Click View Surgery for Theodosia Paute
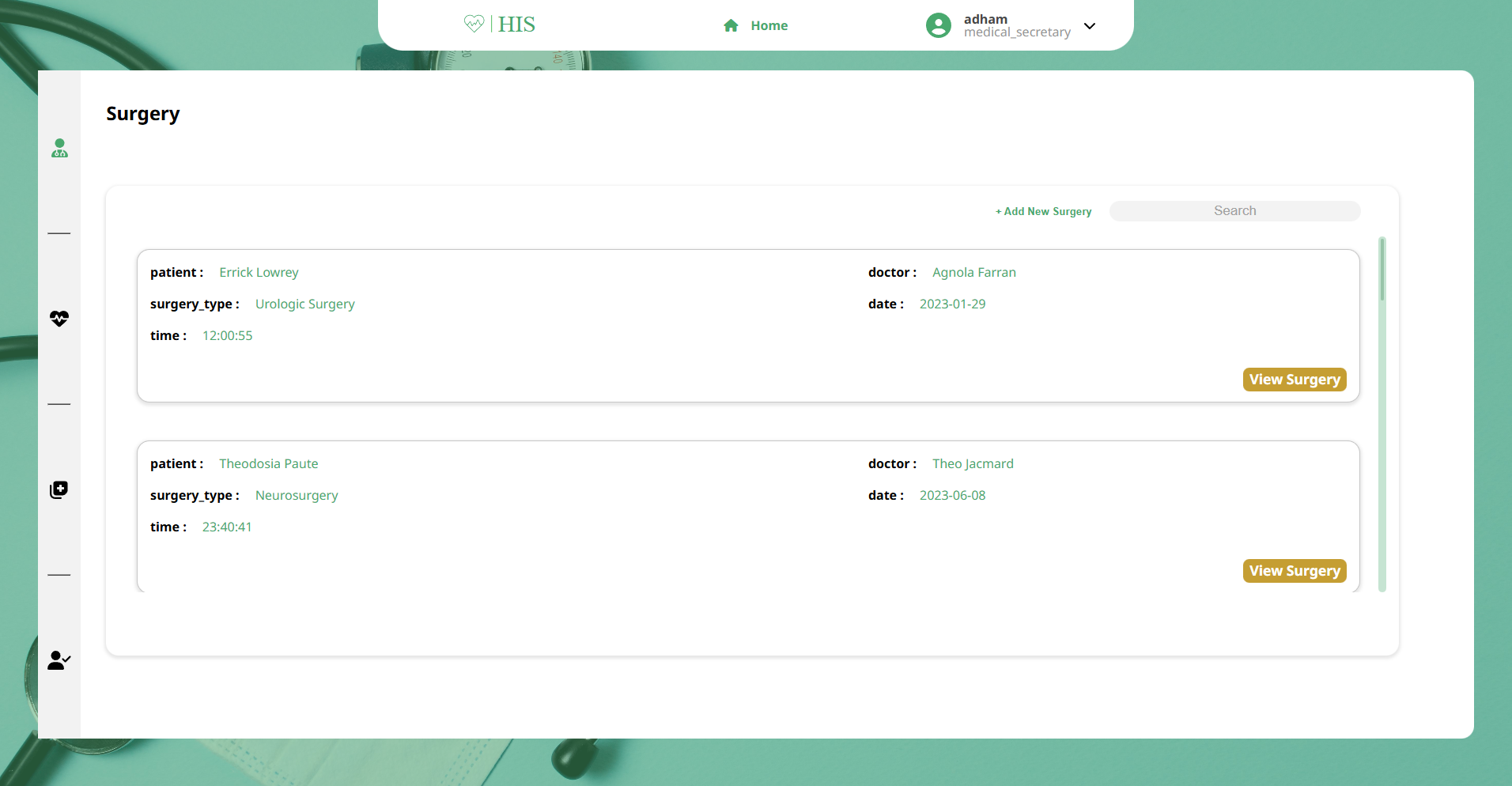1512x786 pixels. click(1294, 570)
